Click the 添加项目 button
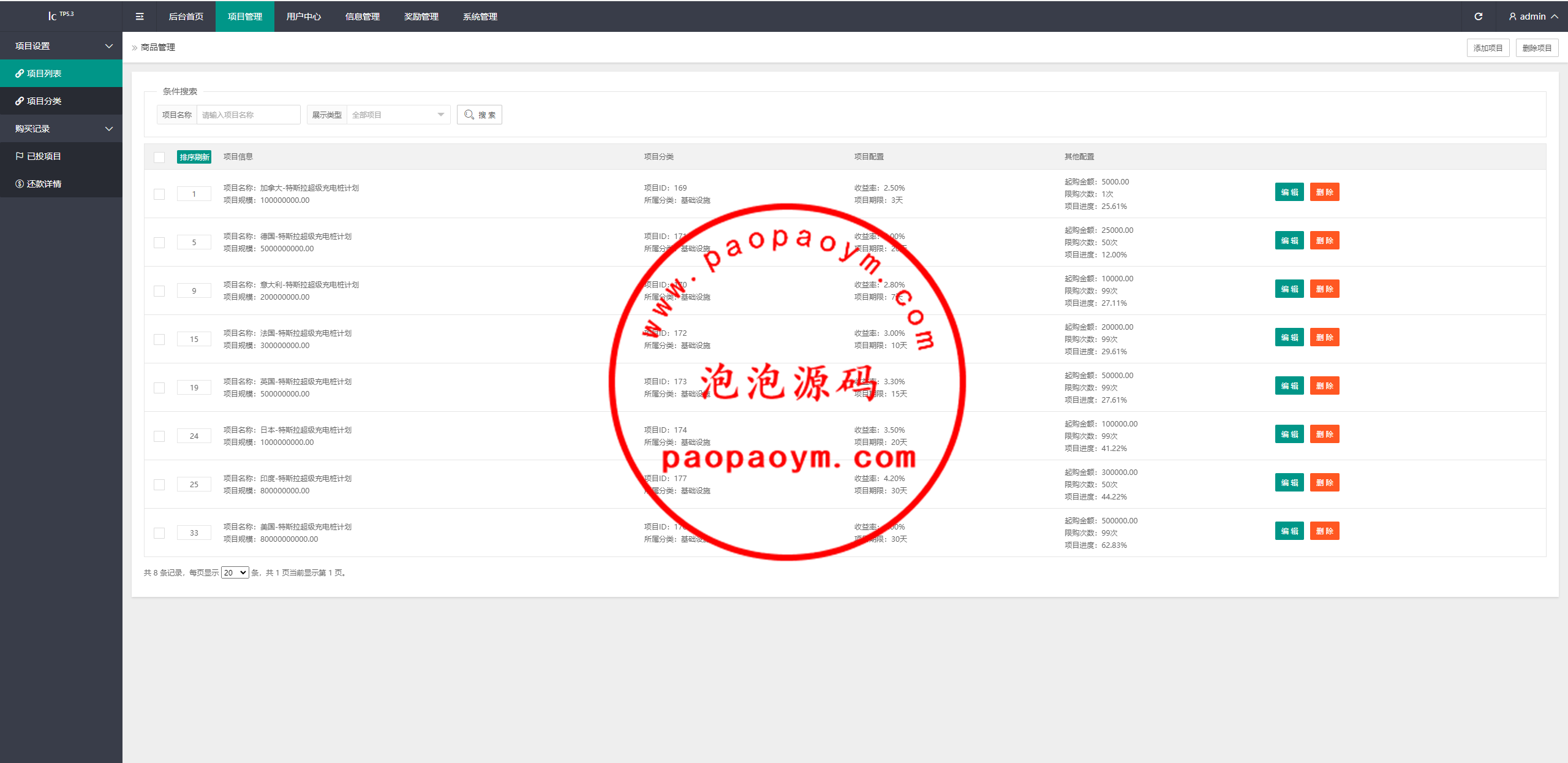The width and height of the screenshot is (1568, 763). [1487, 48]
